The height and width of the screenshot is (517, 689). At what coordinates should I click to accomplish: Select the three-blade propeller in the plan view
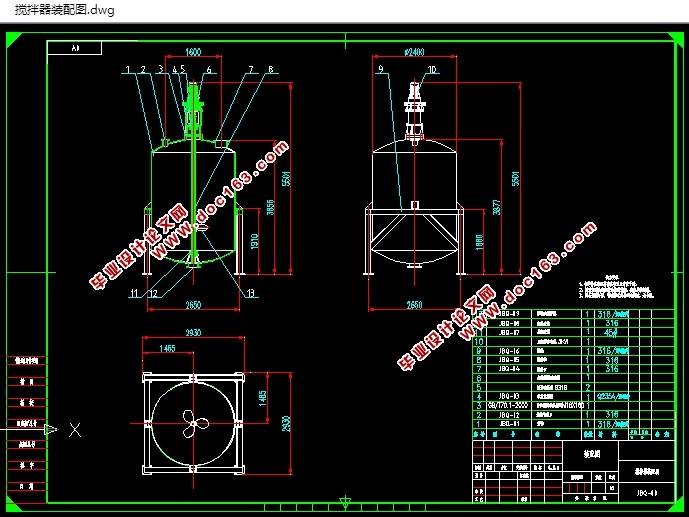[194, 423]
